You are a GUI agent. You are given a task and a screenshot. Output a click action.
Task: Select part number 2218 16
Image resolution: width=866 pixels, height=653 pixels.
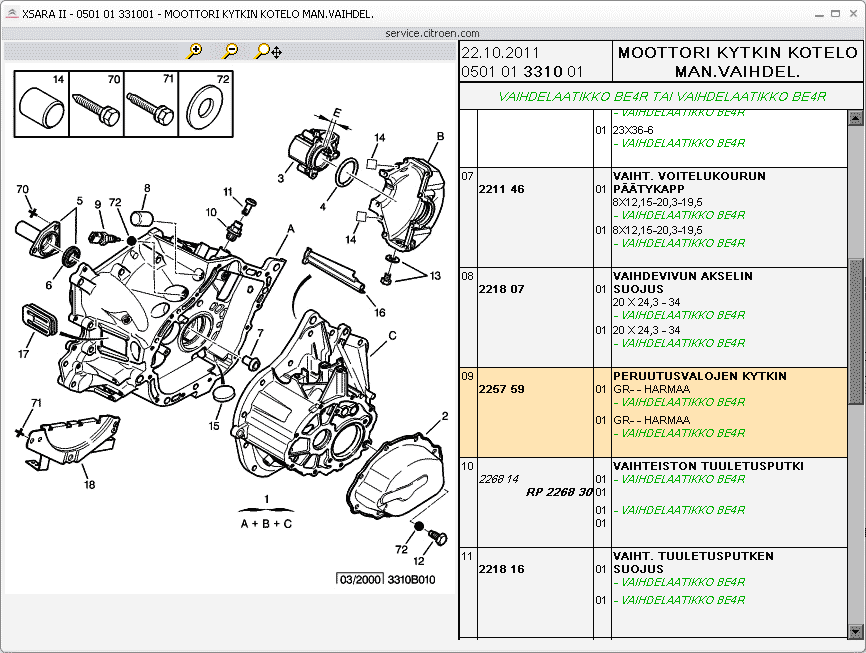coord(502,569)
